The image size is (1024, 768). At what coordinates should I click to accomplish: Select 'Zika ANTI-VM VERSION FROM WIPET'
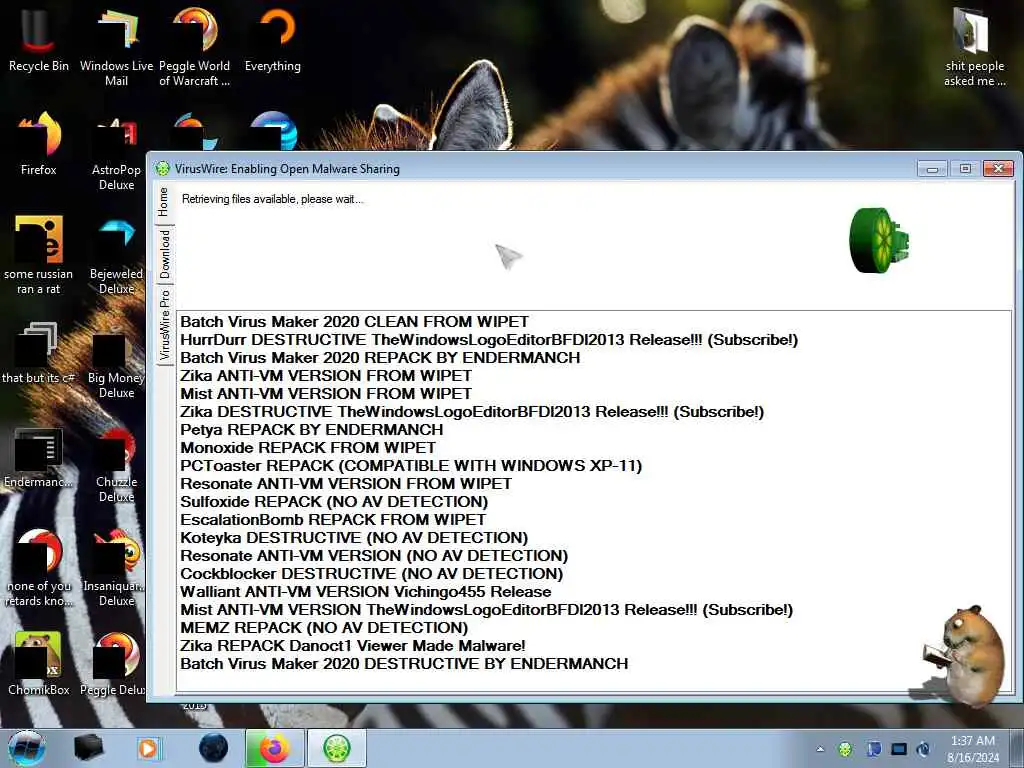326,376
